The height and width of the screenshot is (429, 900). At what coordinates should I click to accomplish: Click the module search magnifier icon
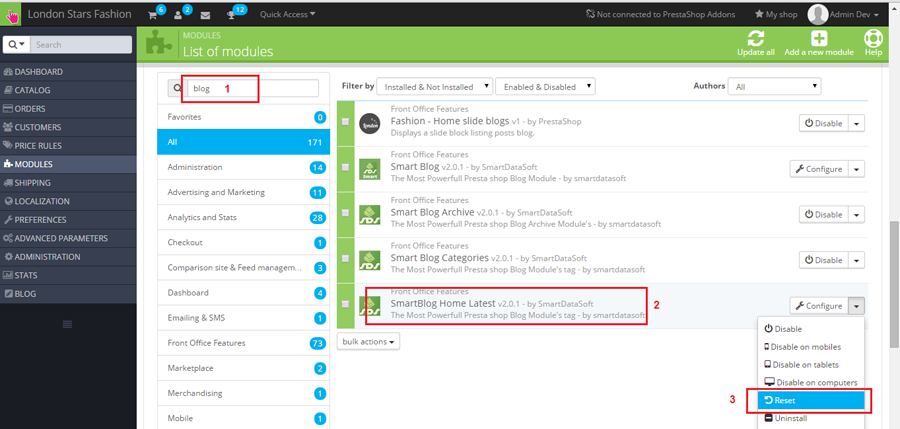[x=177, y=88]
